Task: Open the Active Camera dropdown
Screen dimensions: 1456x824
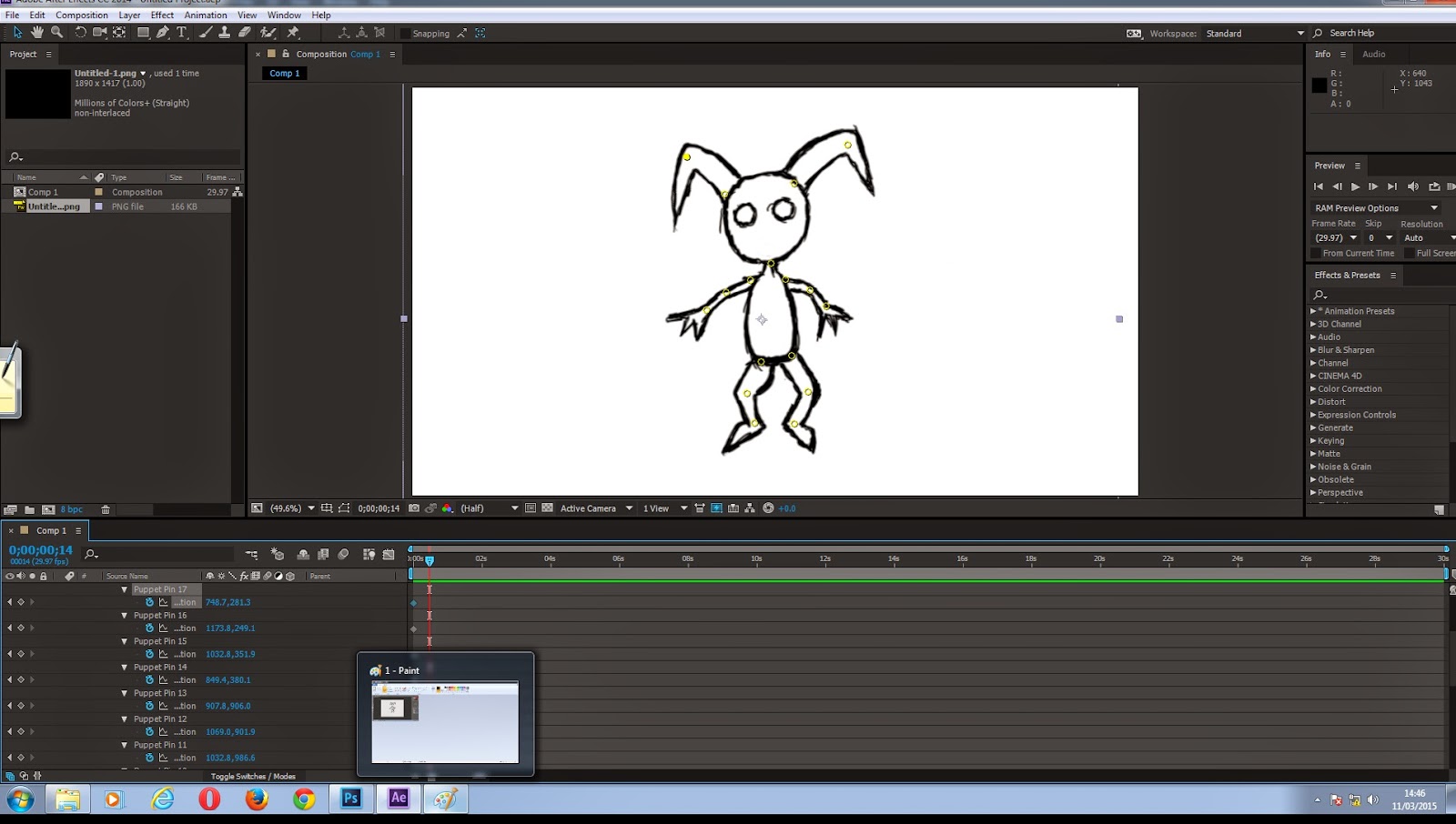Action: (596, 508)
